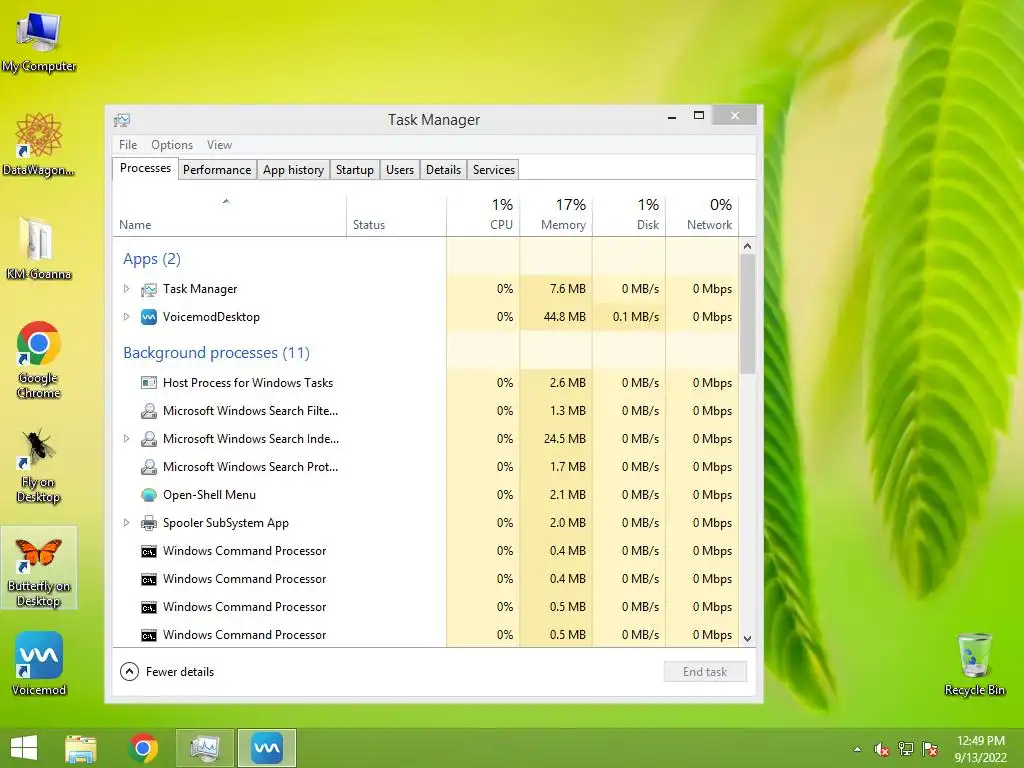This screenshot has width=1024, height=768.
Task: Sort by the Name column header
Action: click(229, 216)
